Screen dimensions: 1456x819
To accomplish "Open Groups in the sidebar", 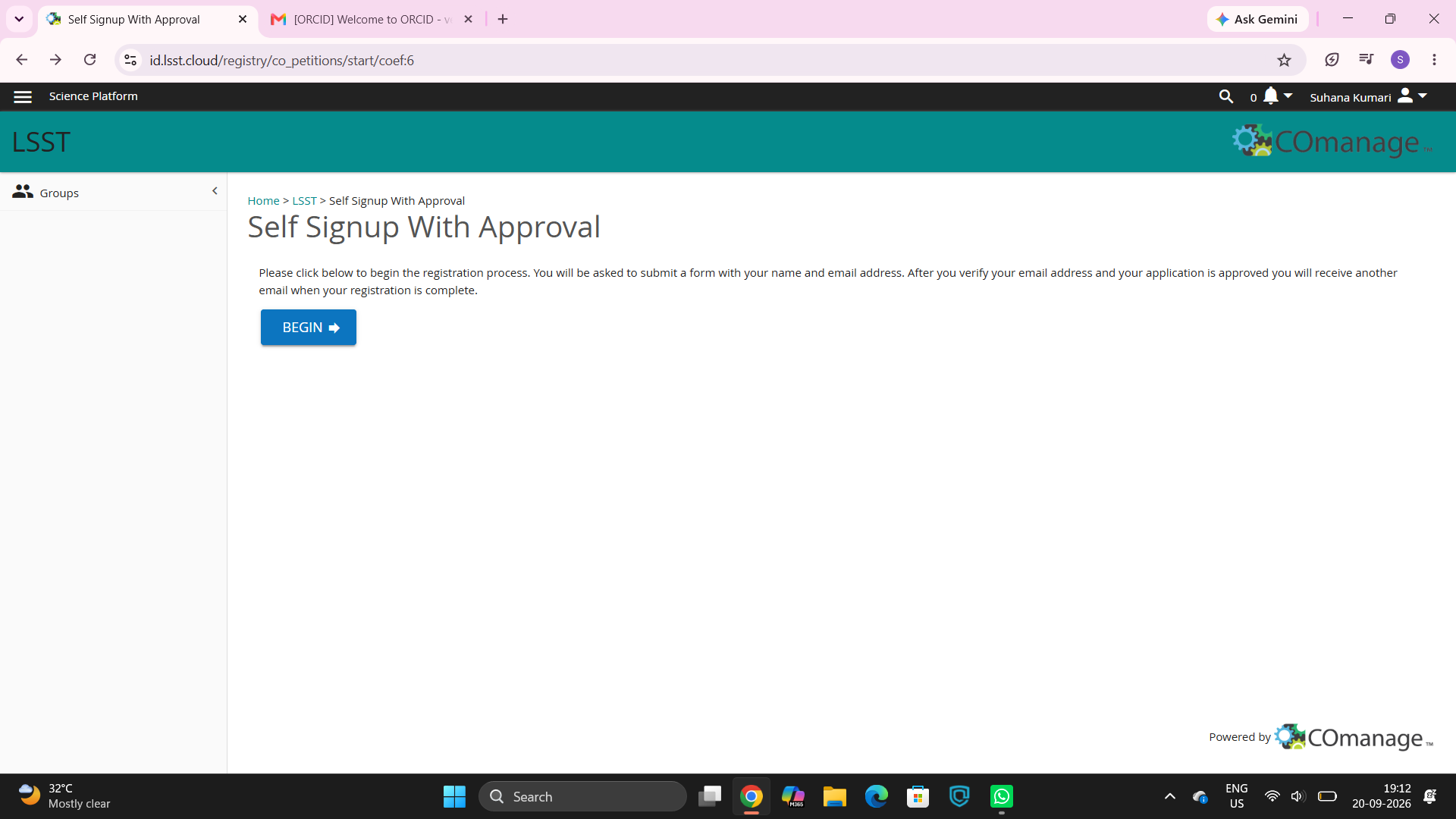I will pyautogui.click(x=45, y=193).
